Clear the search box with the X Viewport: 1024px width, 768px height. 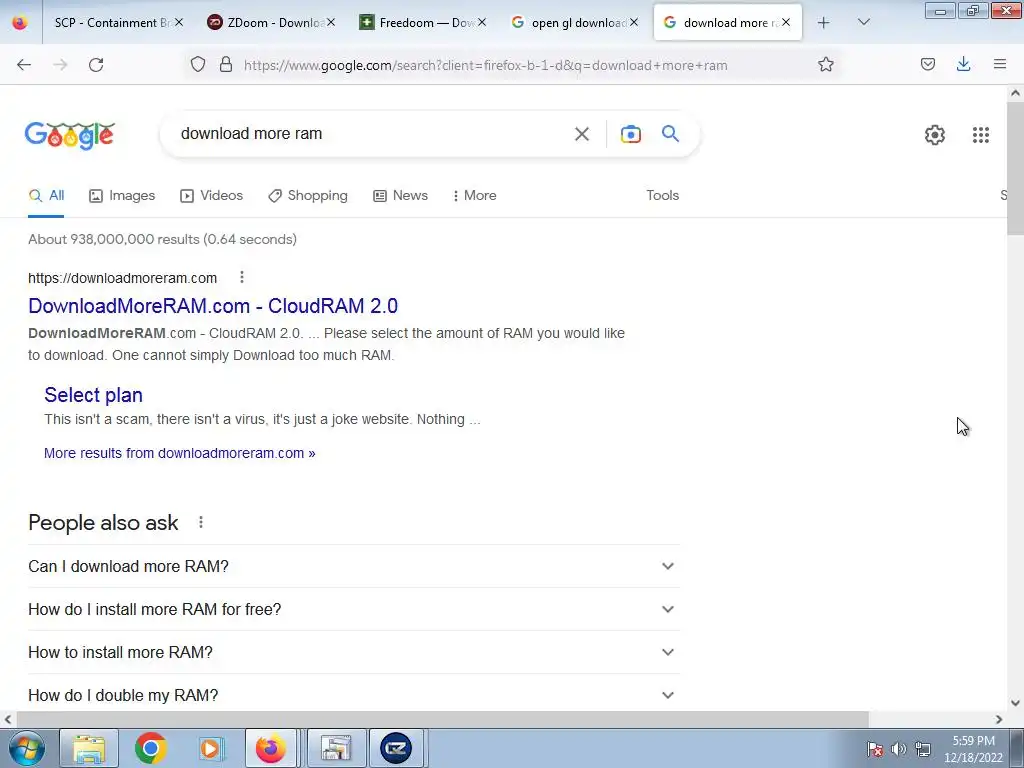pos(581,134)
